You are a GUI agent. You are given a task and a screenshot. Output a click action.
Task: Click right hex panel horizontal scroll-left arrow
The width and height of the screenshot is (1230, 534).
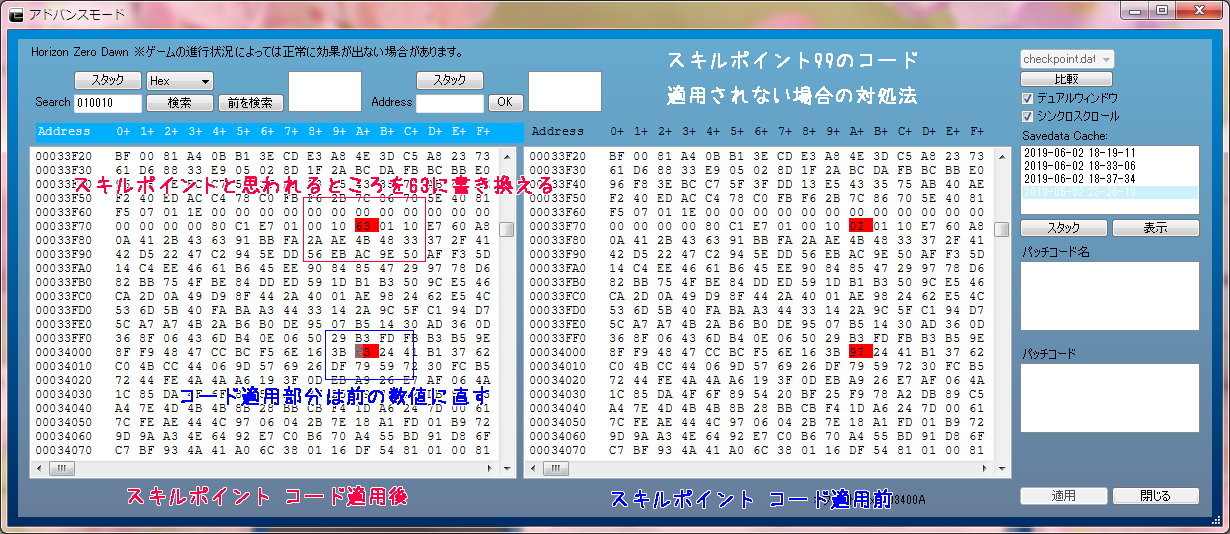coord(533,468)
